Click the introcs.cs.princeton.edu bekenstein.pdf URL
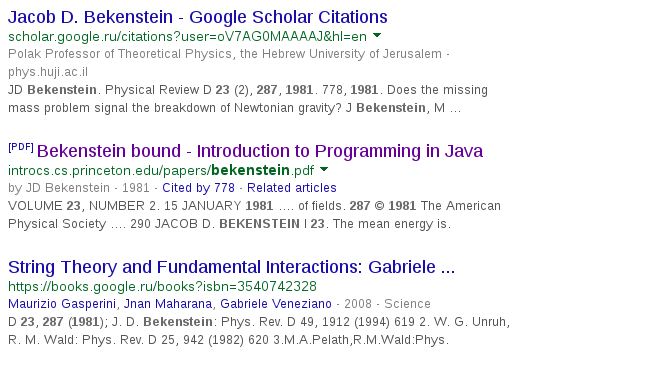The height and width of the screenshot is (372, 659). [x=161, y=171]
